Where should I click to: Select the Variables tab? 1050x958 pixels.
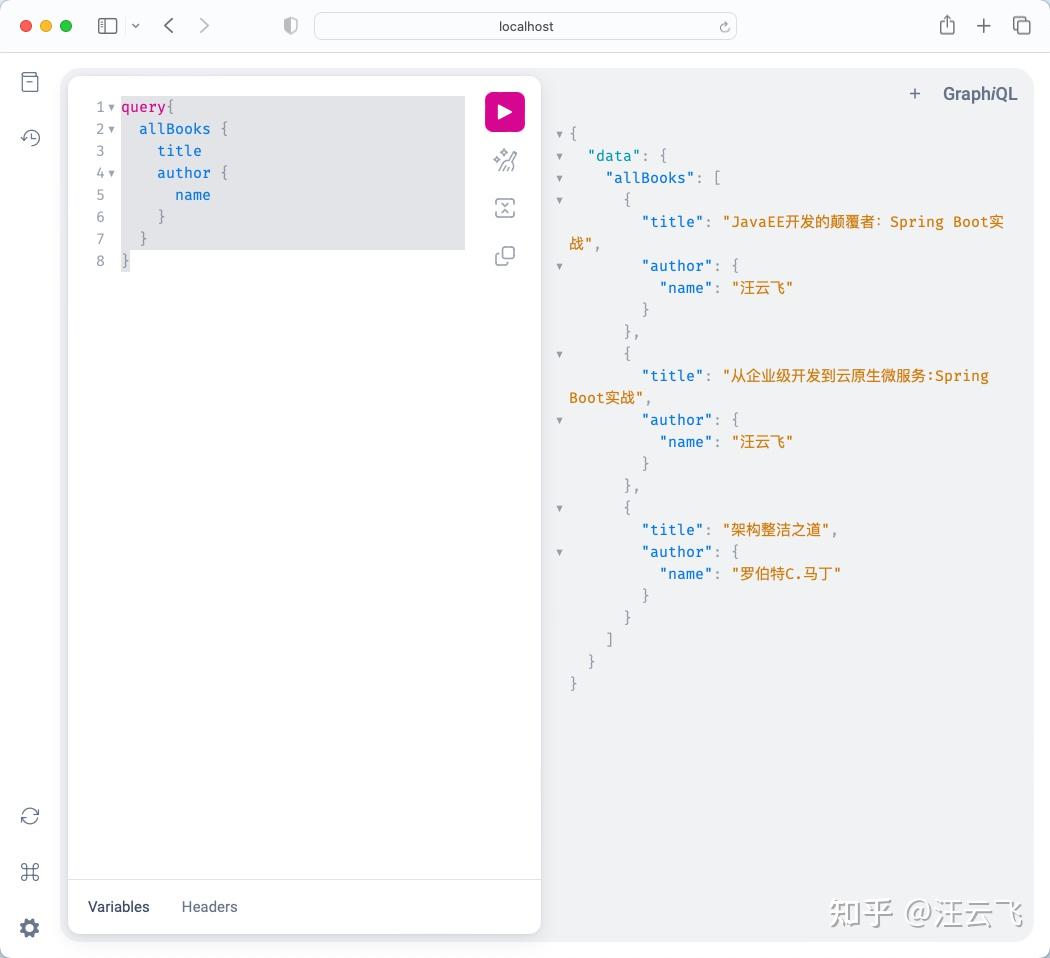[118, 906]
